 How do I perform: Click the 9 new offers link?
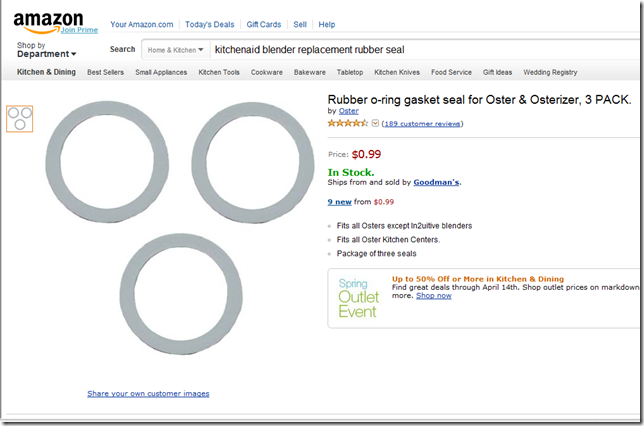[x=341, y=202]
